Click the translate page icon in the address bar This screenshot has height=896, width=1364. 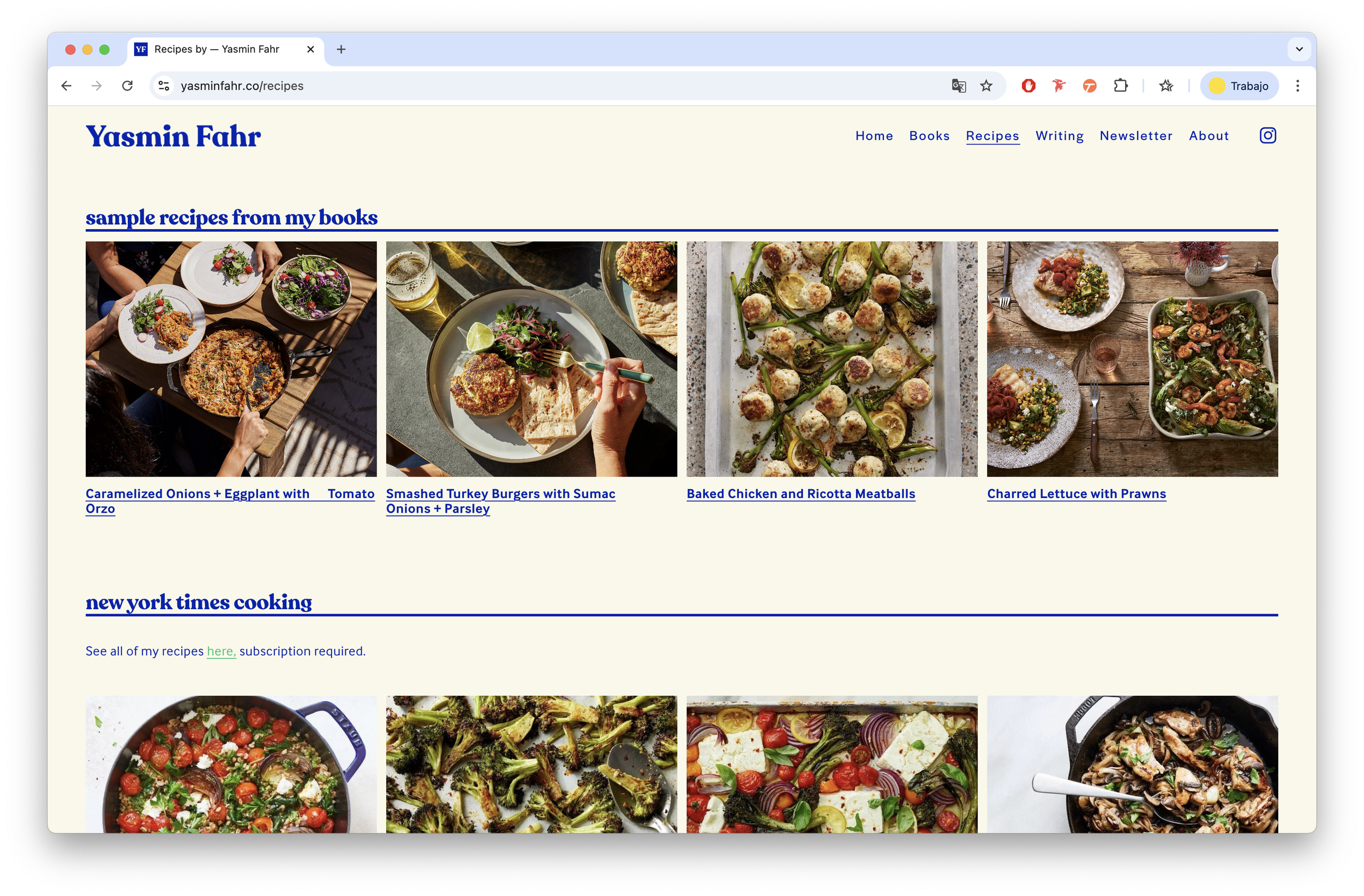958,86
